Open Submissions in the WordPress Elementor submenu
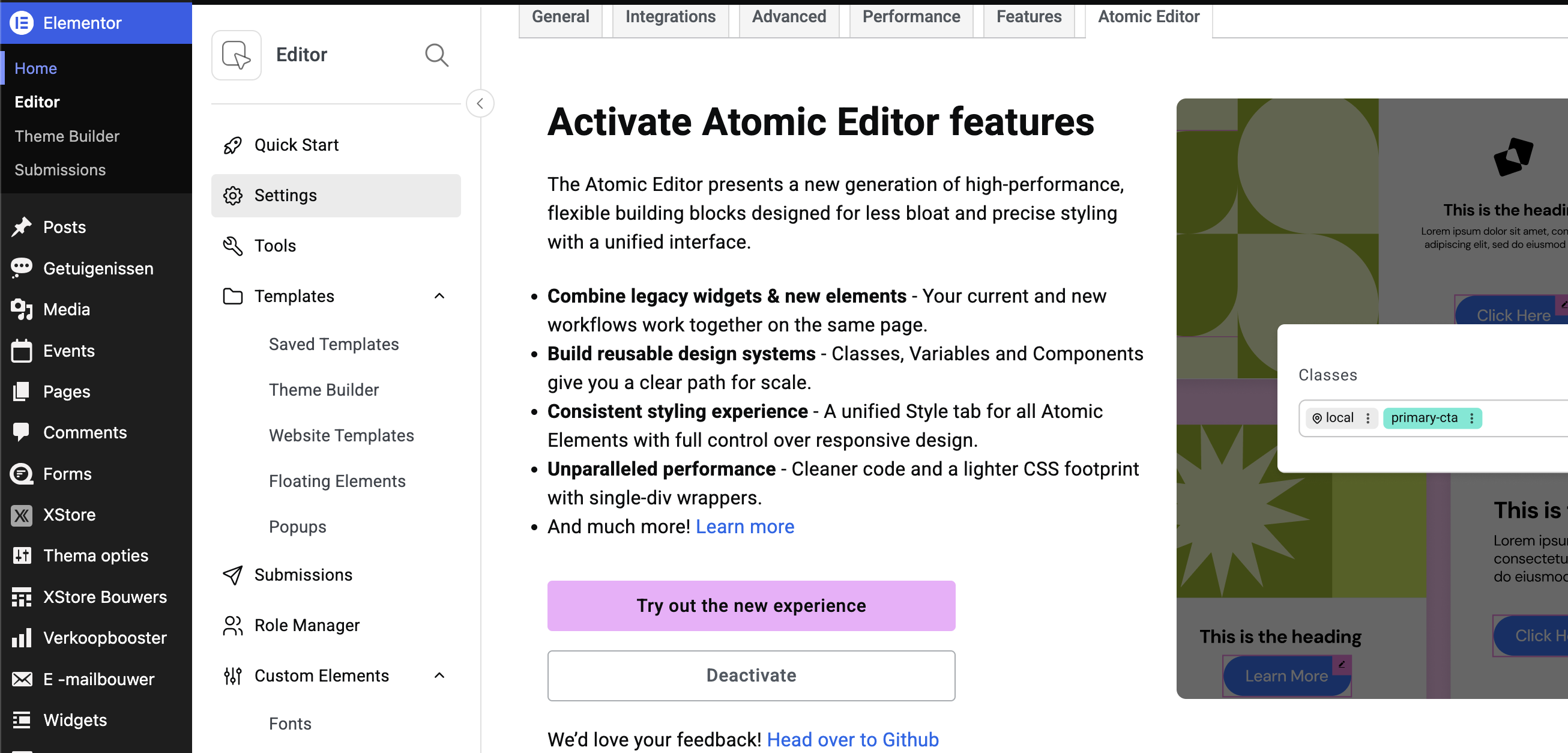This screenshot has height=753, width=1568. coord(60,171)
